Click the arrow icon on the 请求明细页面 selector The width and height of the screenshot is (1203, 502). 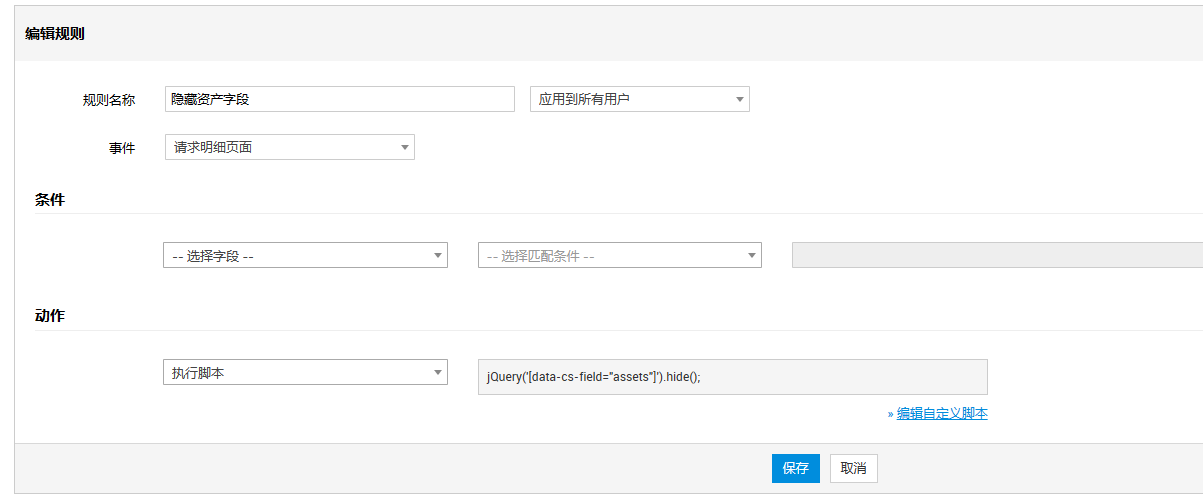point(404,147)
